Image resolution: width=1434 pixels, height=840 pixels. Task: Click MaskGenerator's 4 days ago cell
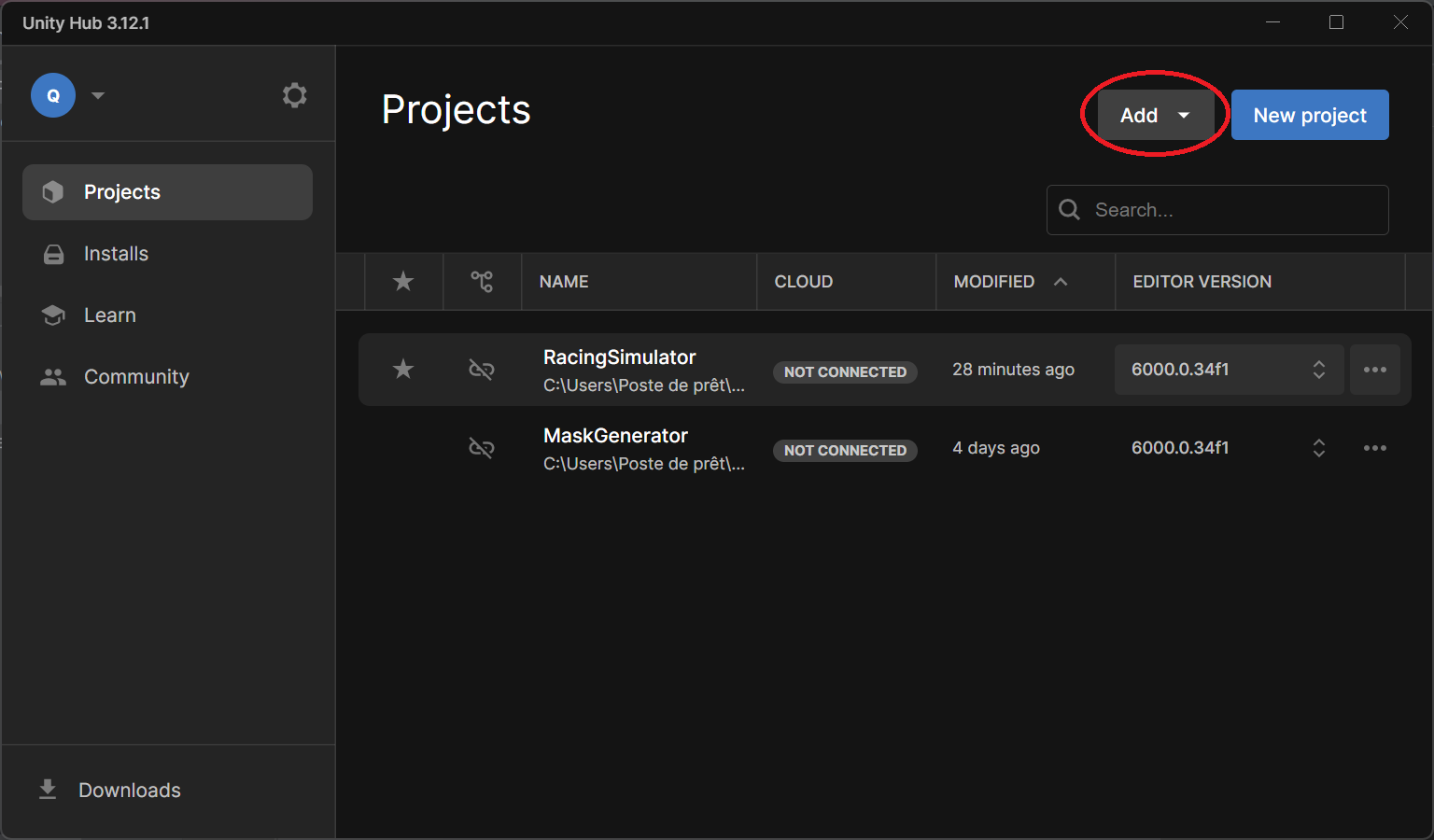pyautogui.click(x=996, y=448)
